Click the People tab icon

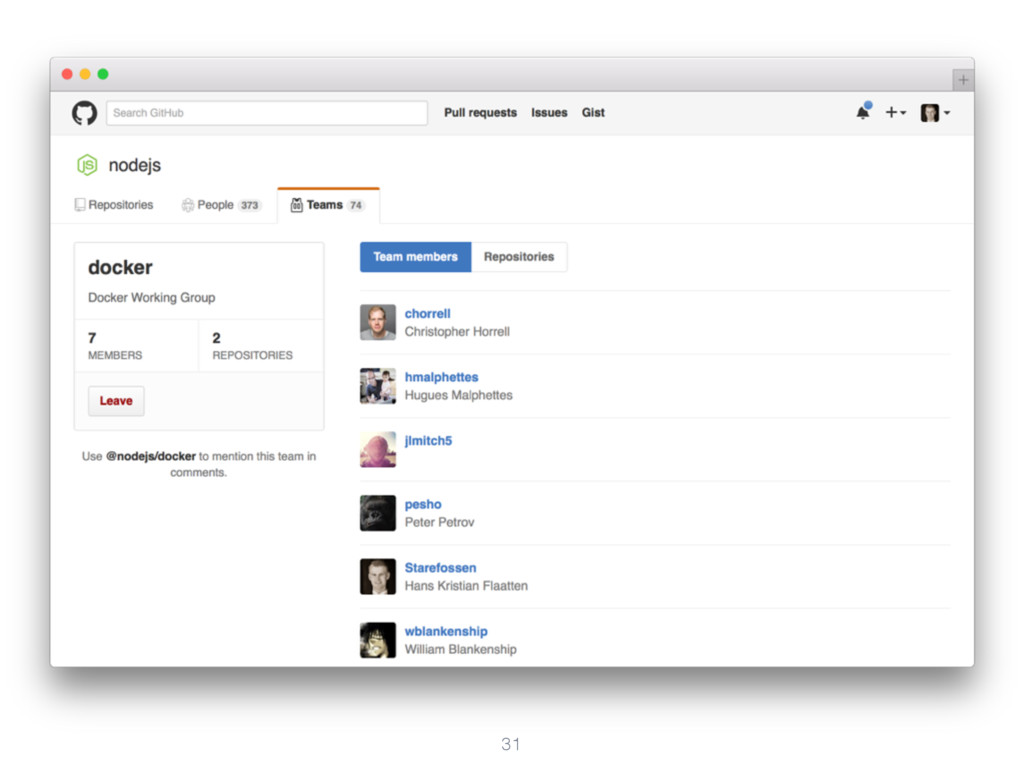click(187, 205)
